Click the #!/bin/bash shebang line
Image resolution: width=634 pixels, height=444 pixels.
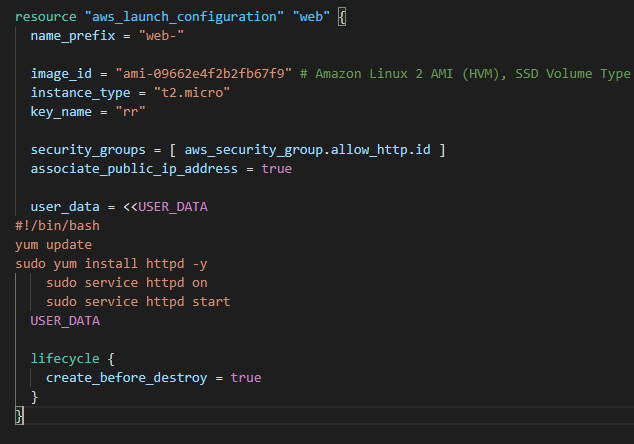tap(57, 226)
